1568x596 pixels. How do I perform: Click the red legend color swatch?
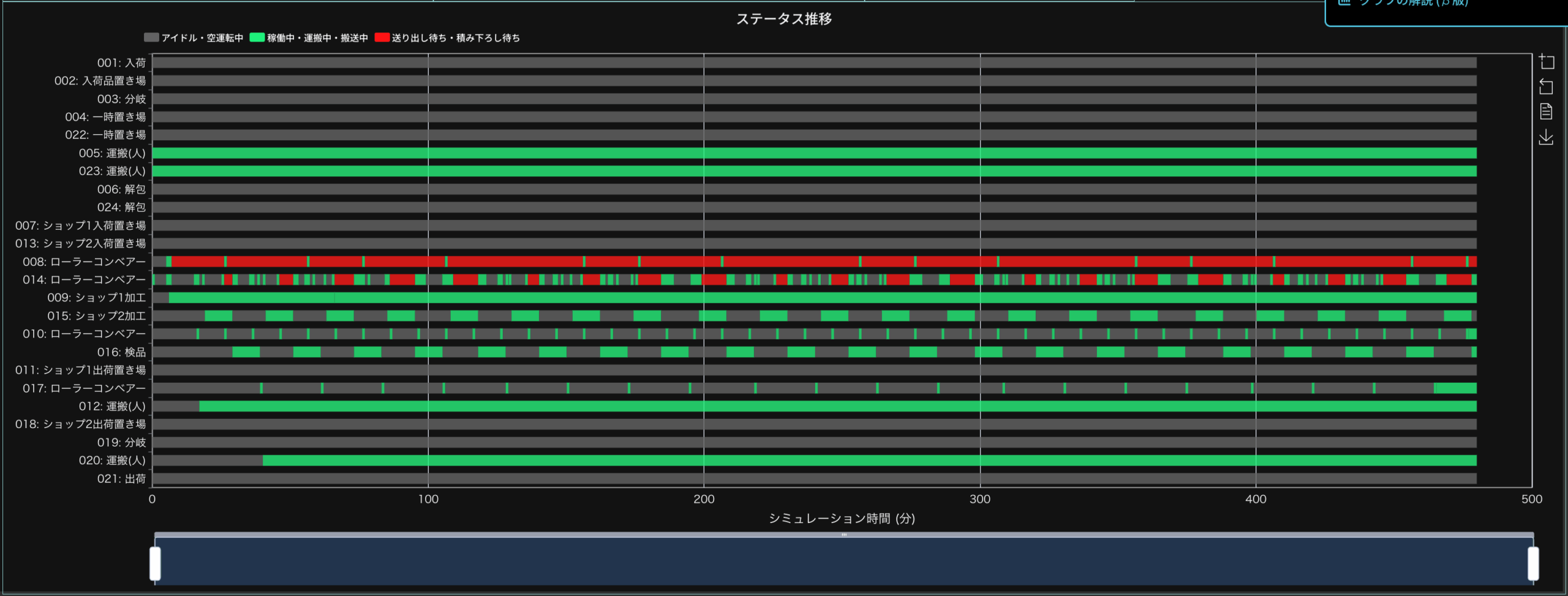pyautogui.click(x=382, y=38)
